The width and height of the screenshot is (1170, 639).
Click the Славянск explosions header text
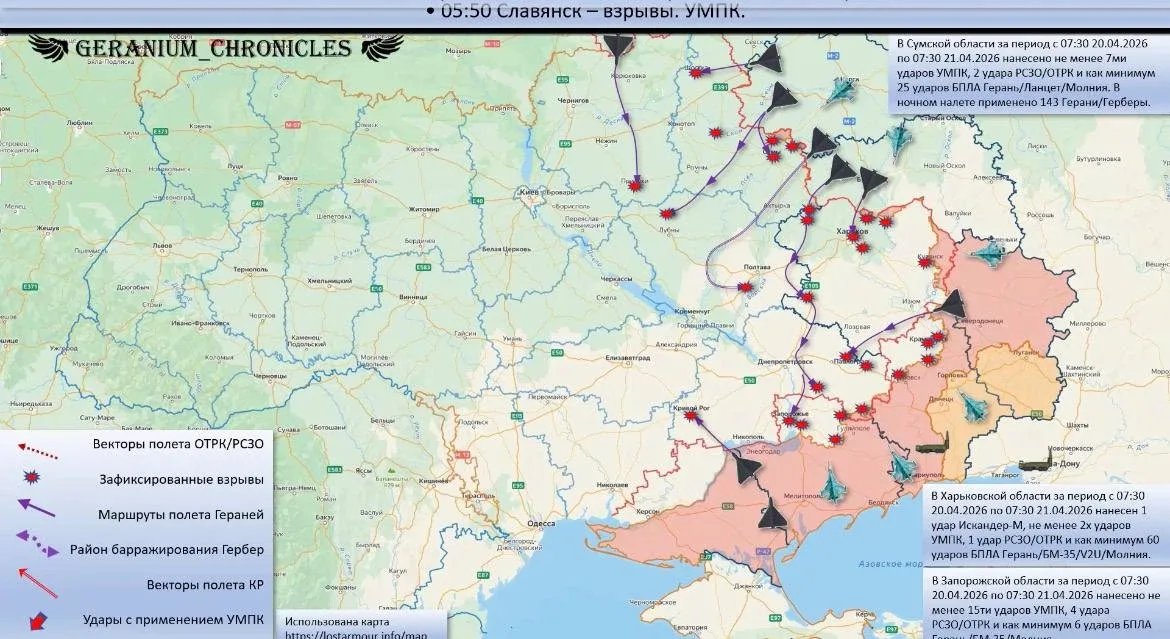[585, 11]
